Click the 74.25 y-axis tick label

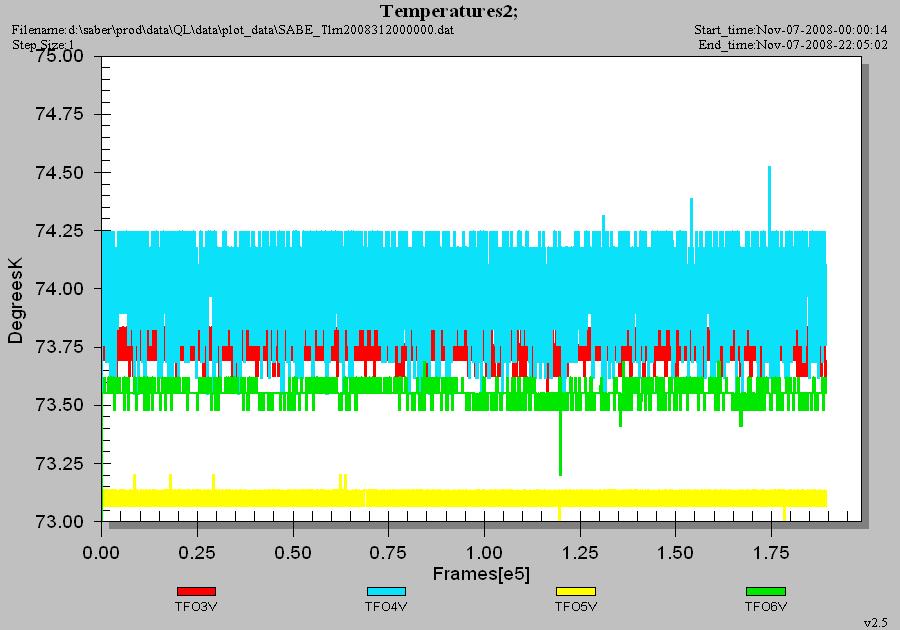pyautogui.click(x=60, y=231)
